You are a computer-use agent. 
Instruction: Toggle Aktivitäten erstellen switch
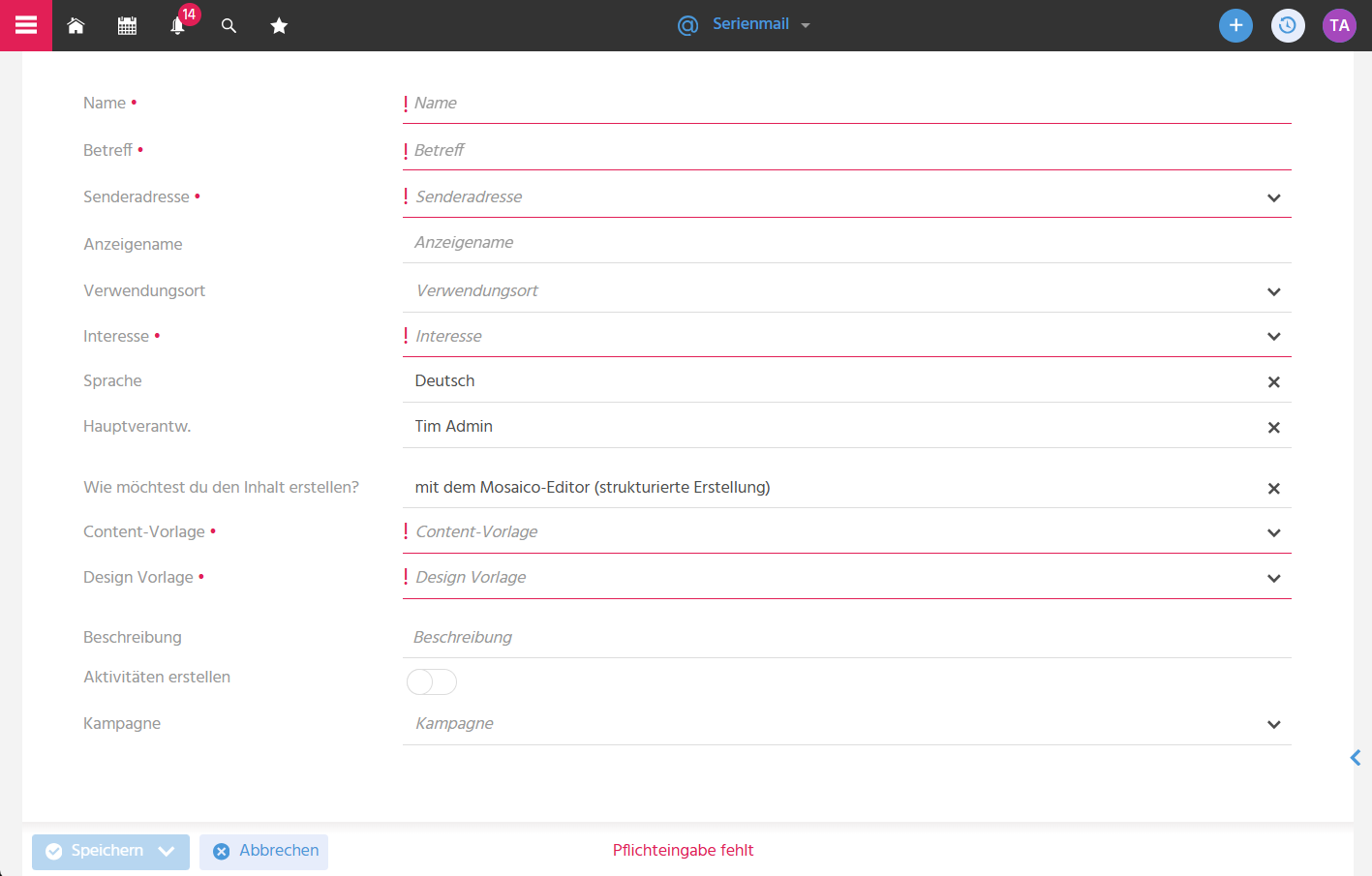click(x=431, y=681)
